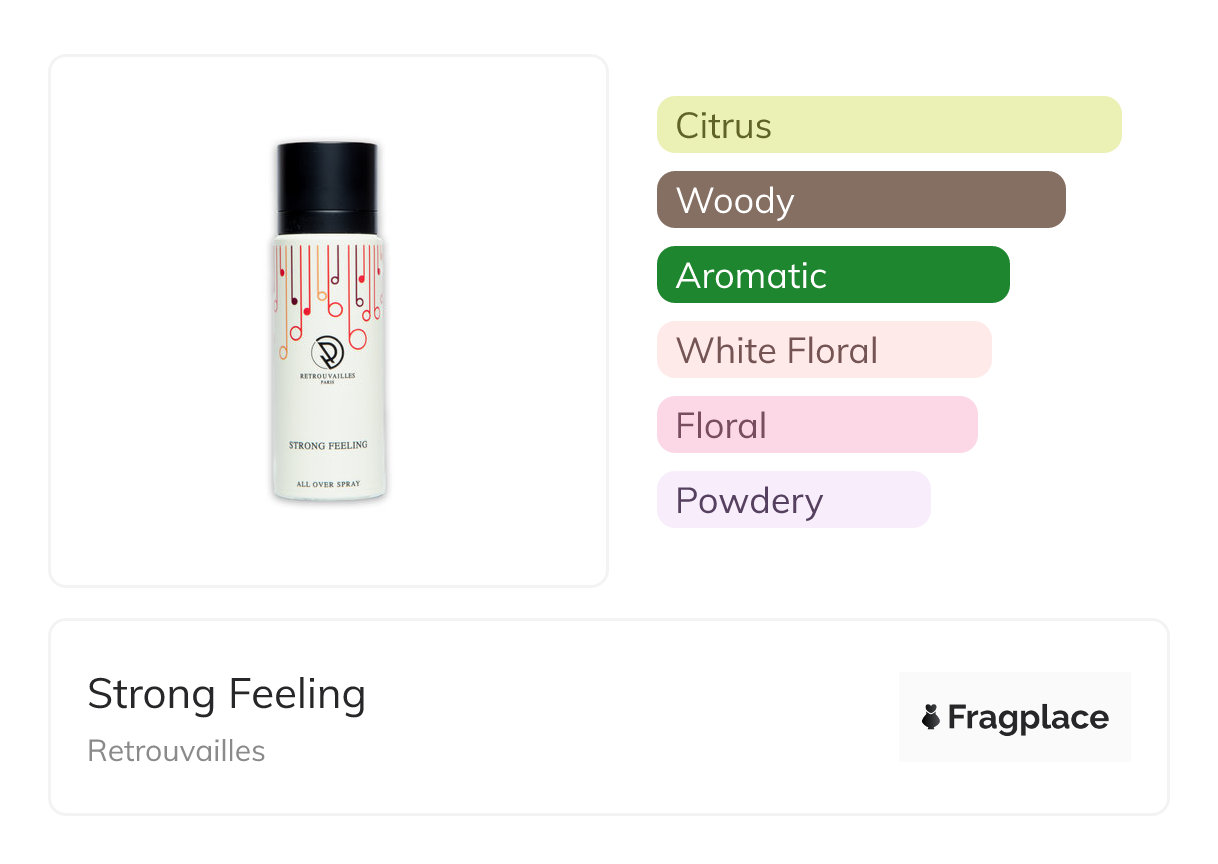Click the Fragplace wordmark
The width and height of the screenshot is (1218, 864).
(1028, 717)
